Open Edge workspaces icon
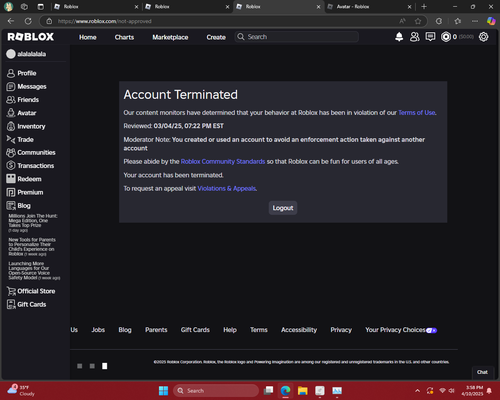 [x=24, y=6]
